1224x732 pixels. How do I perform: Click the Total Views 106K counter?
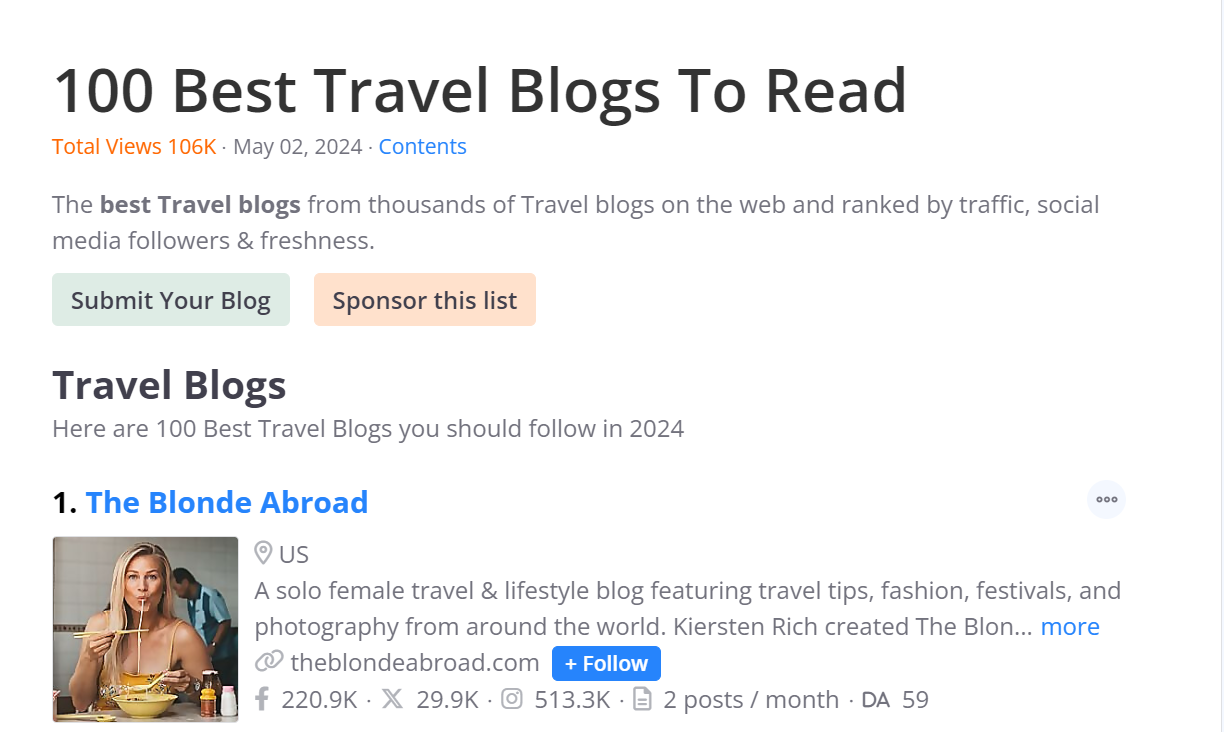(134, 146)
